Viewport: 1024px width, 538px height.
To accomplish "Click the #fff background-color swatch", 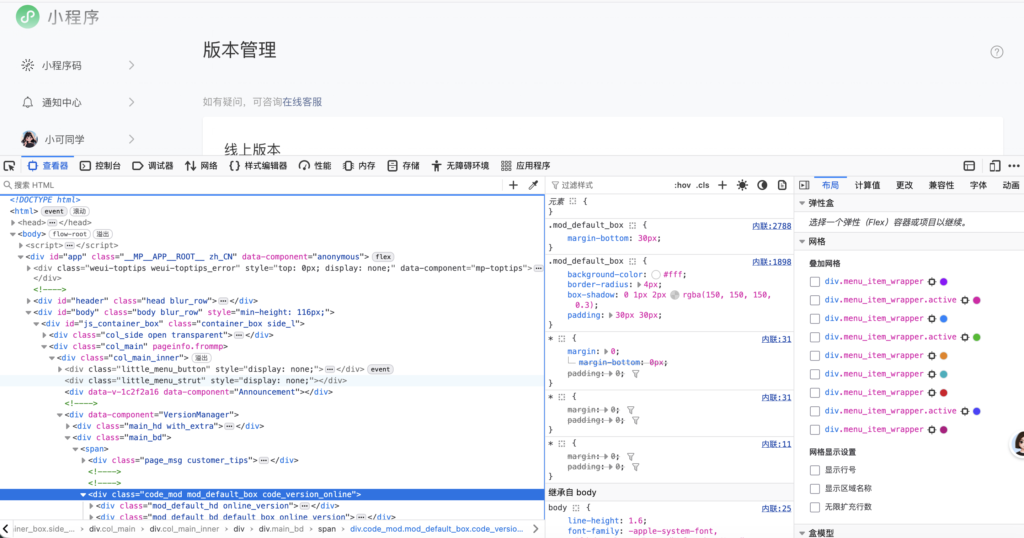I will click(655, 274).
